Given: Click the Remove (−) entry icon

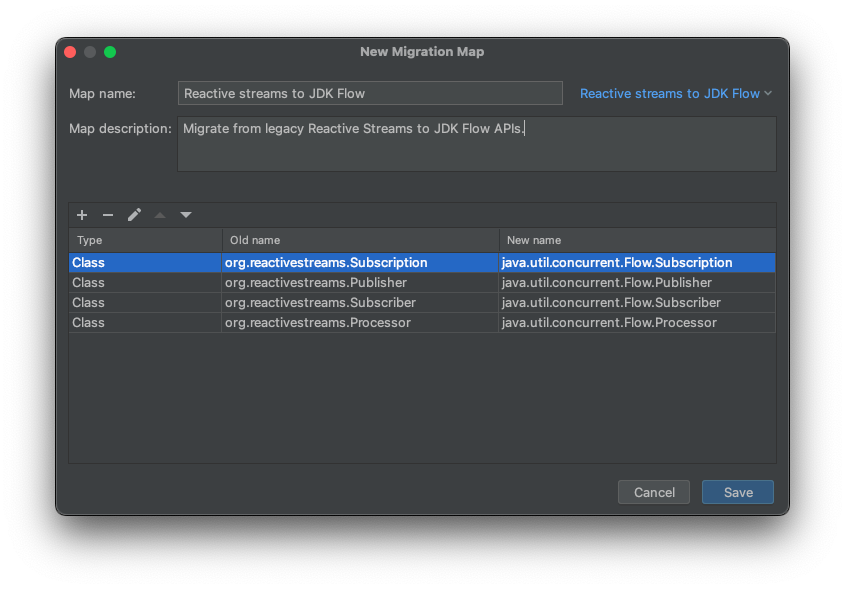Looking at the screenshot, I should tap(108, 215).
